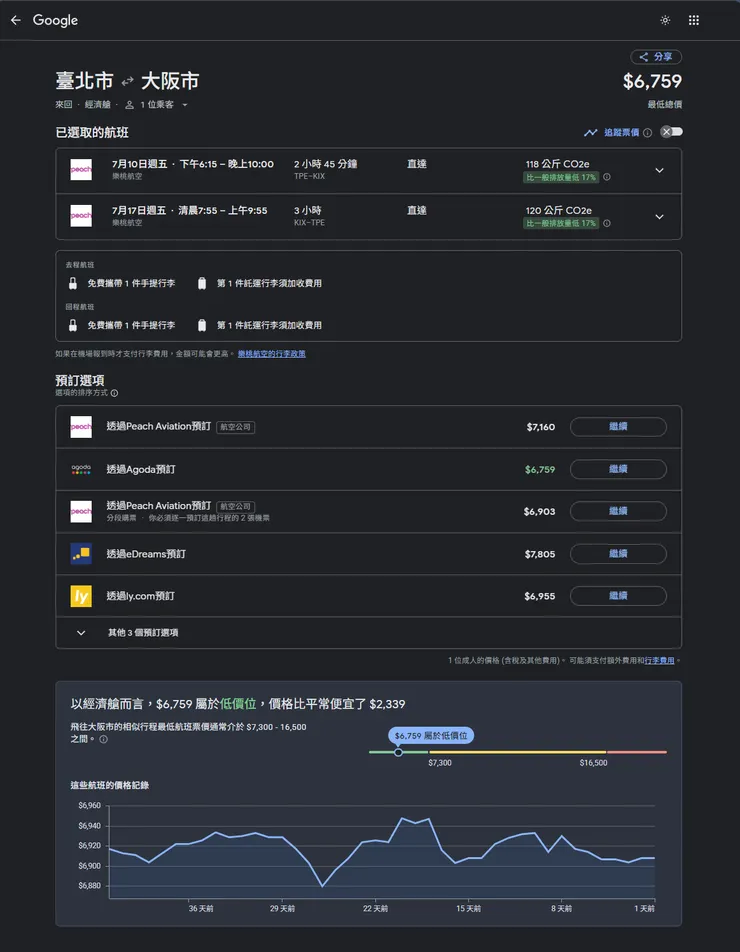The image size is (740, 952).
Task: Click the Agoda logo icon
Action: (81, 469)
